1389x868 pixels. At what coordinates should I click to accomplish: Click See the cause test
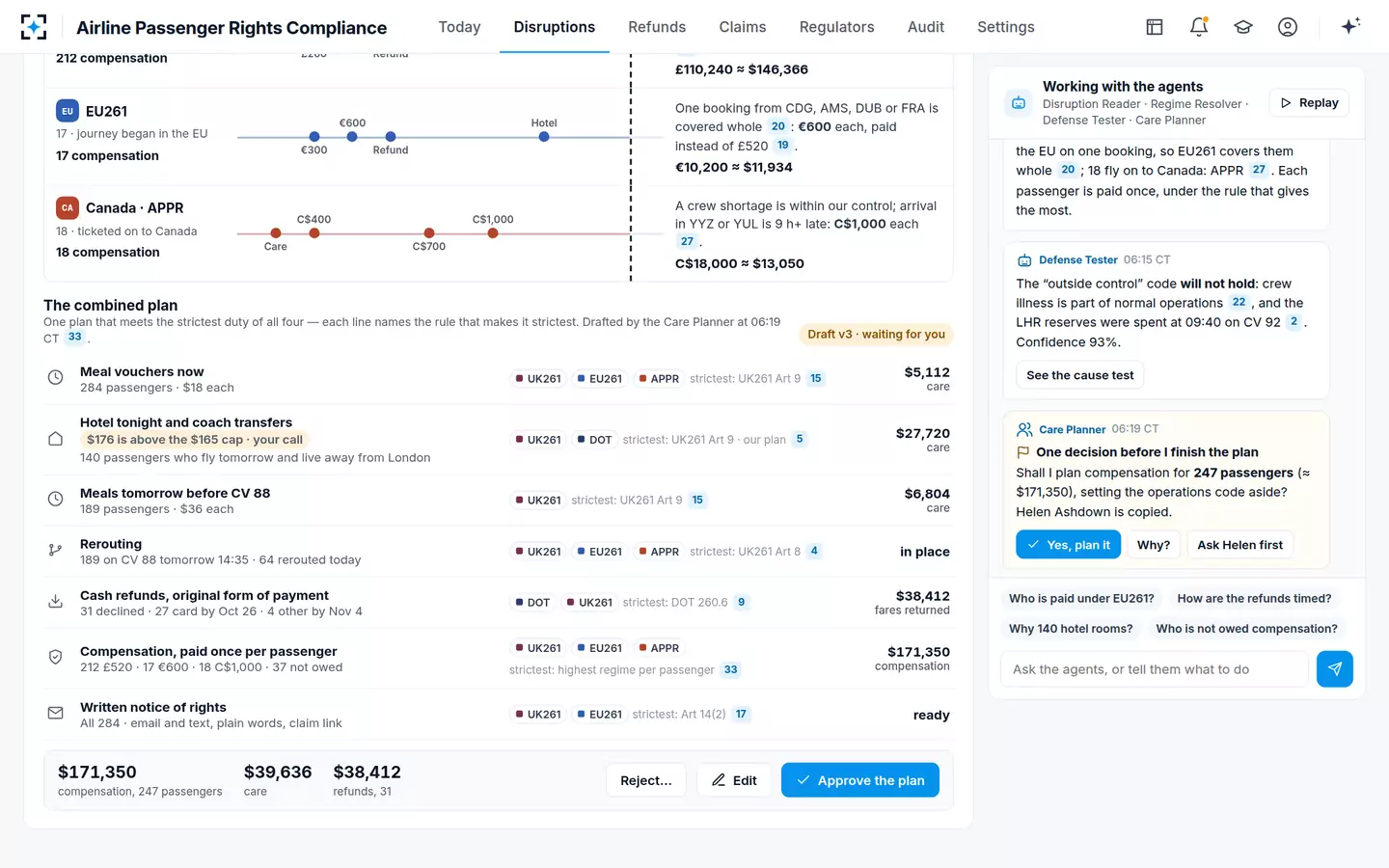click(1080, 375)
